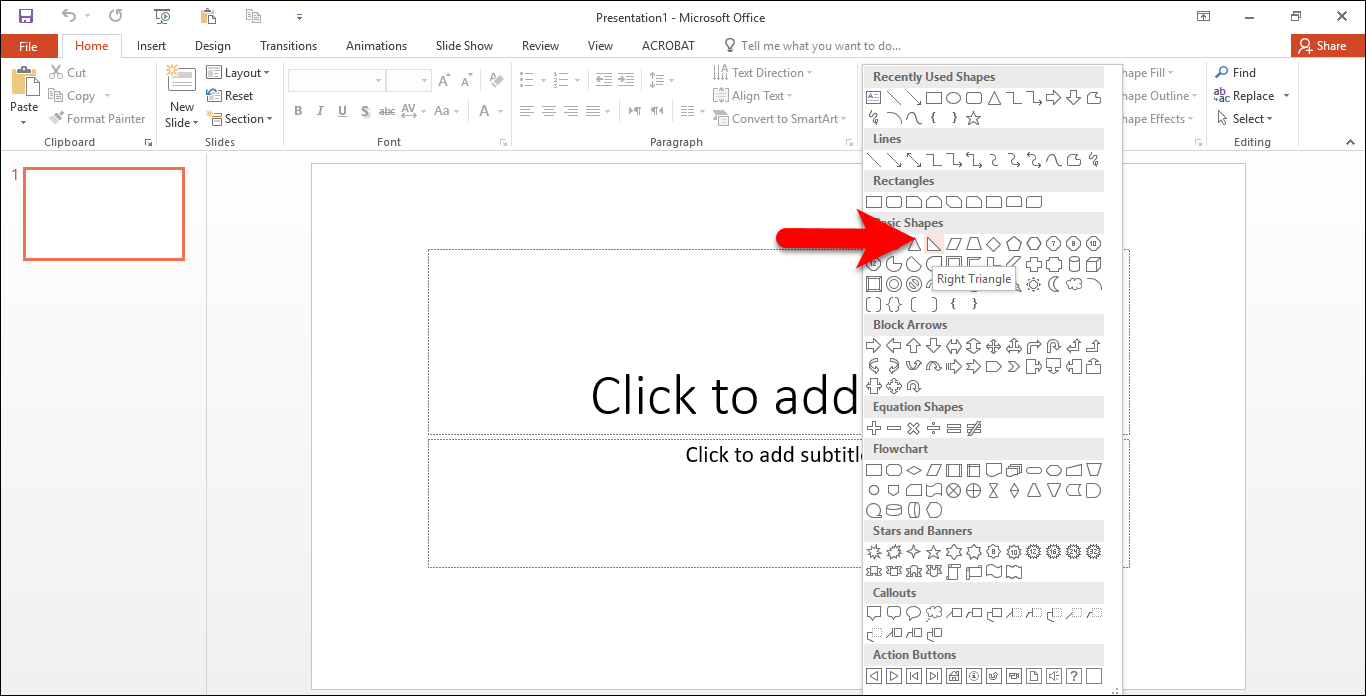Open the Align Text dropdown

753,96
